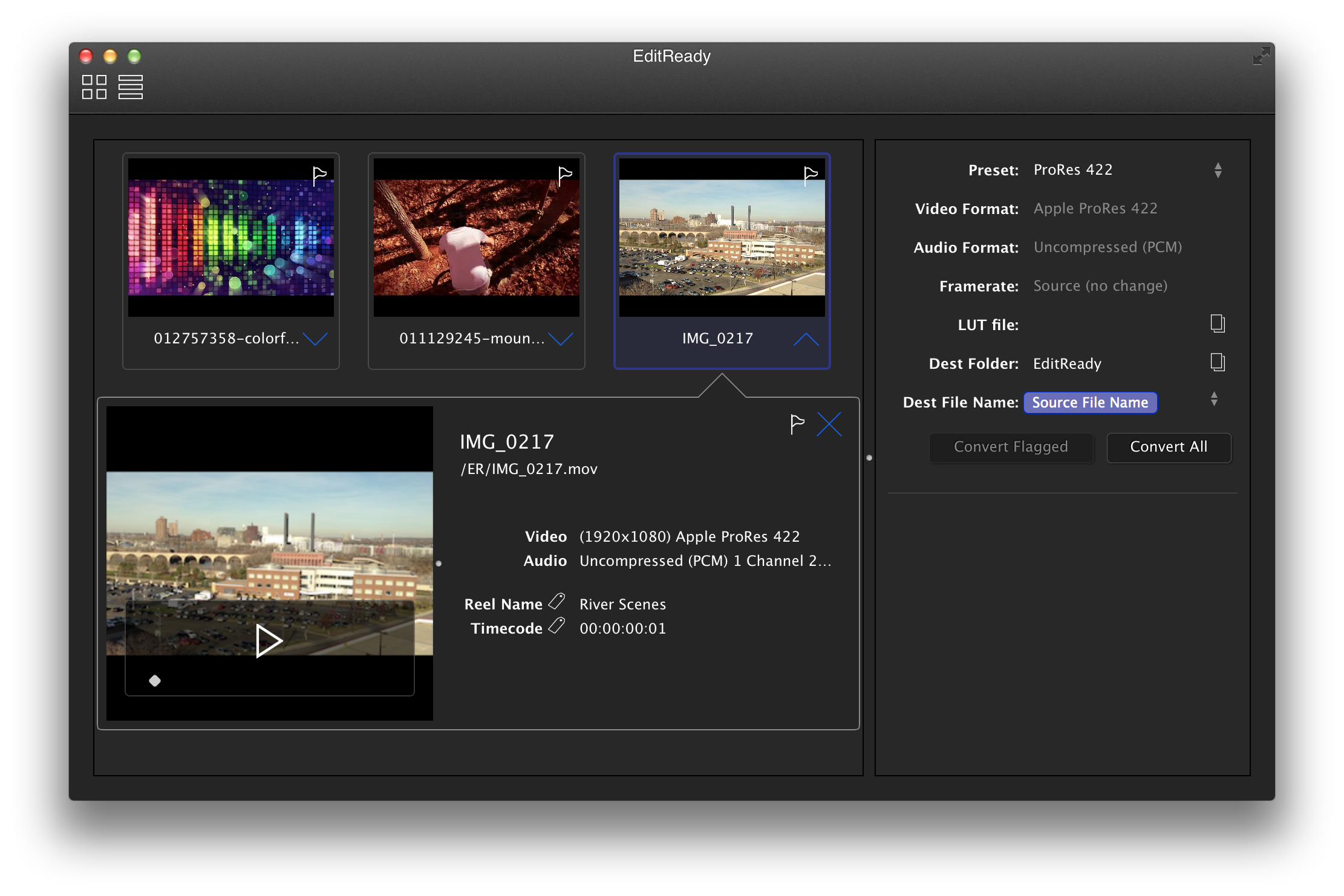1344x896 pixels.
Task: Play the IMG_0217 preview video
Action: 268,641
